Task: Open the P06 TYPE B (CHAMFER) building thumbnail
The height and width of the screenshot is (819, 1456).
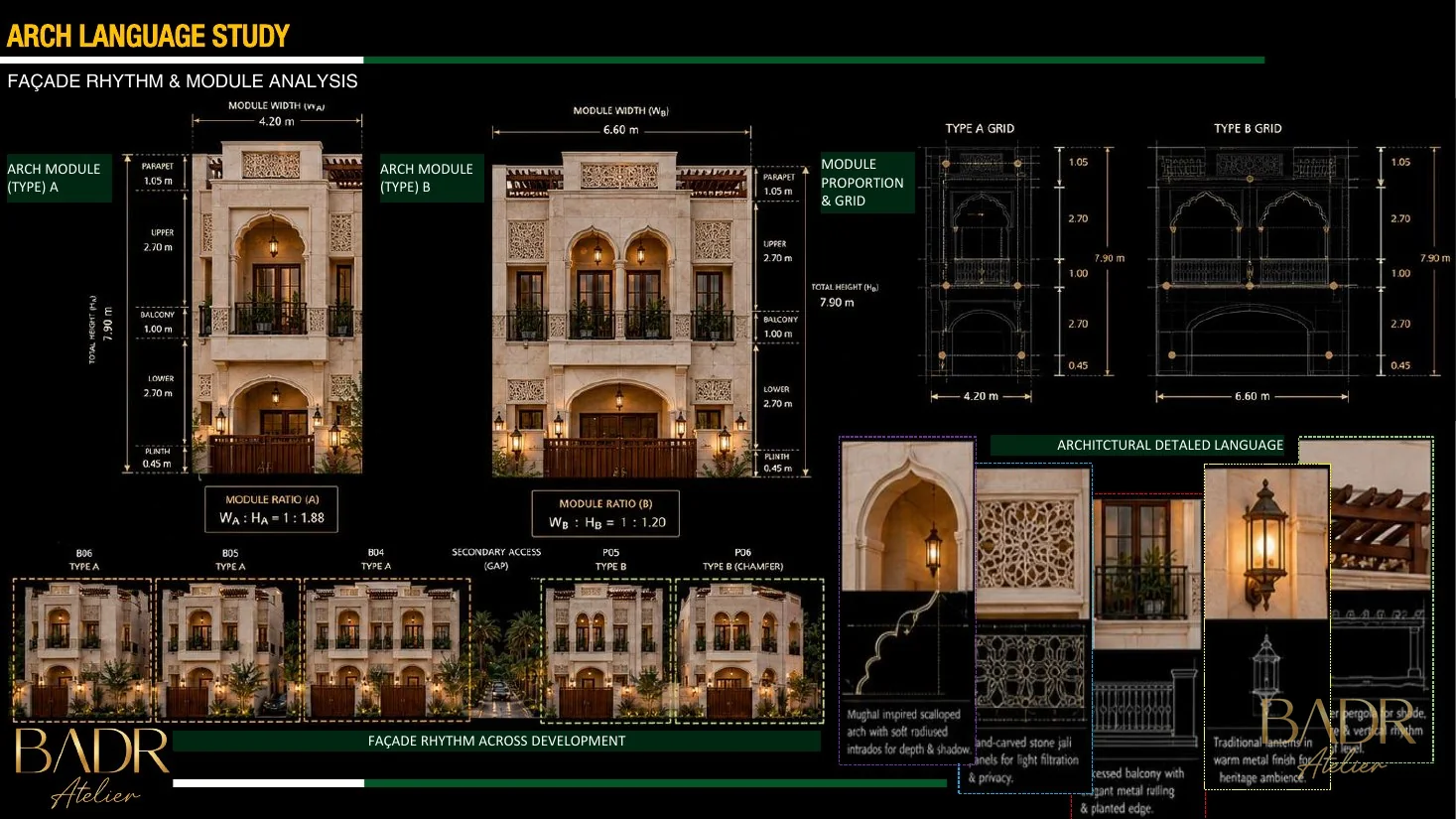Action: click(x=749, y=650)
